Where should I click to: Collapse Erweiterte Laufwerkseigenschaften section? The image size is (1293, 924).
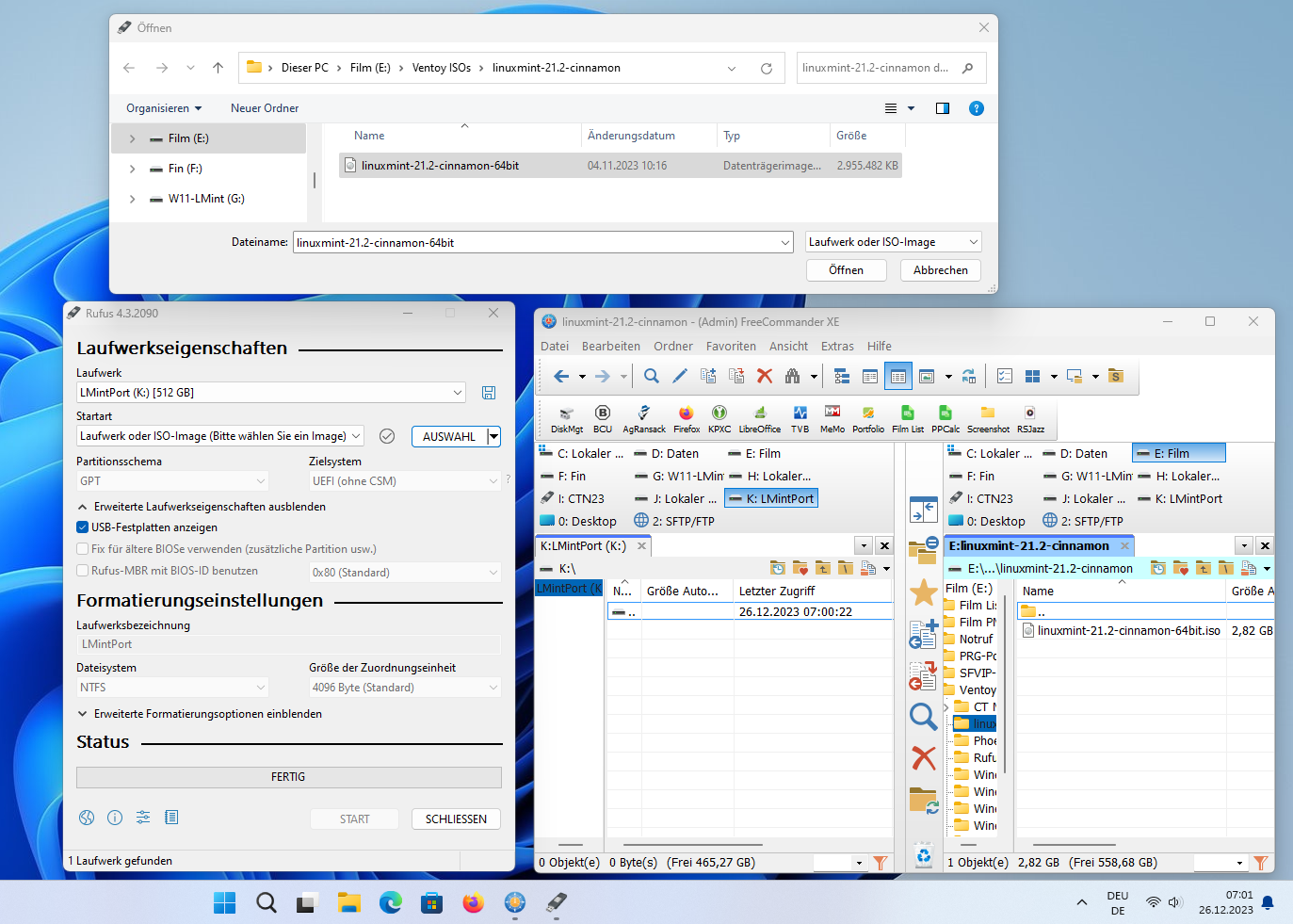(83, 507)
